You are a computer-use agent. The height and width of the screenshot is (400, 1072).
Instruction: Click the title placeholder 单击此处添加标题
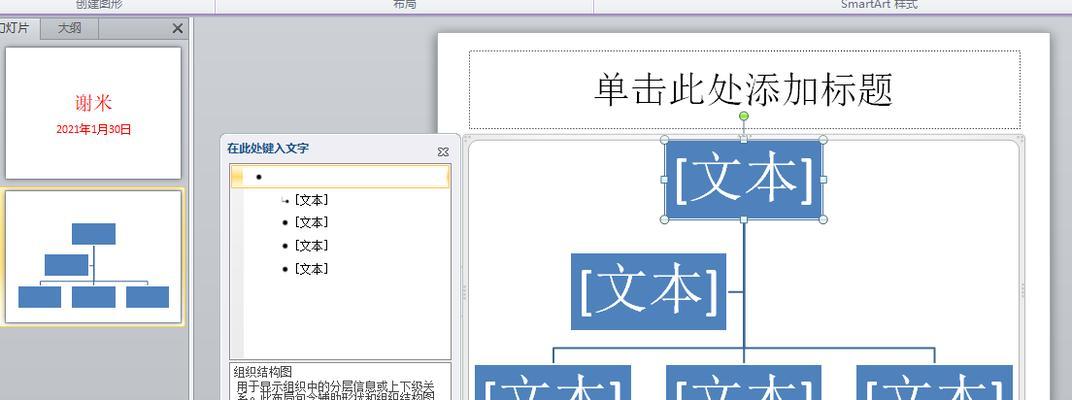pos(745,90)
